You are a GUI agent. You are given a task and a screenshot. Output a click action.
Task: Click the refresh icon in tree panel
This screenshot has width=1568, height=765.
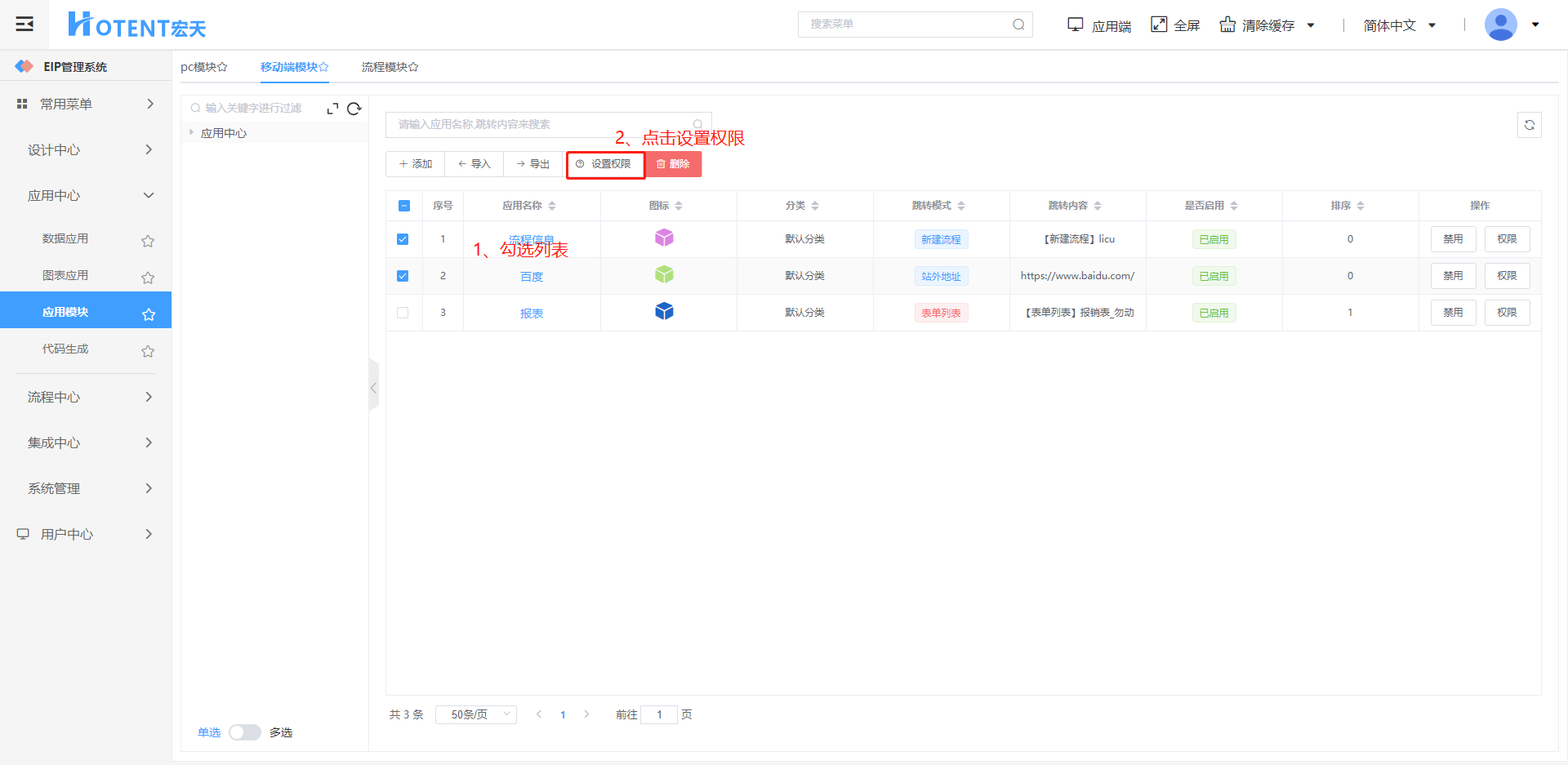pos(354,109)
